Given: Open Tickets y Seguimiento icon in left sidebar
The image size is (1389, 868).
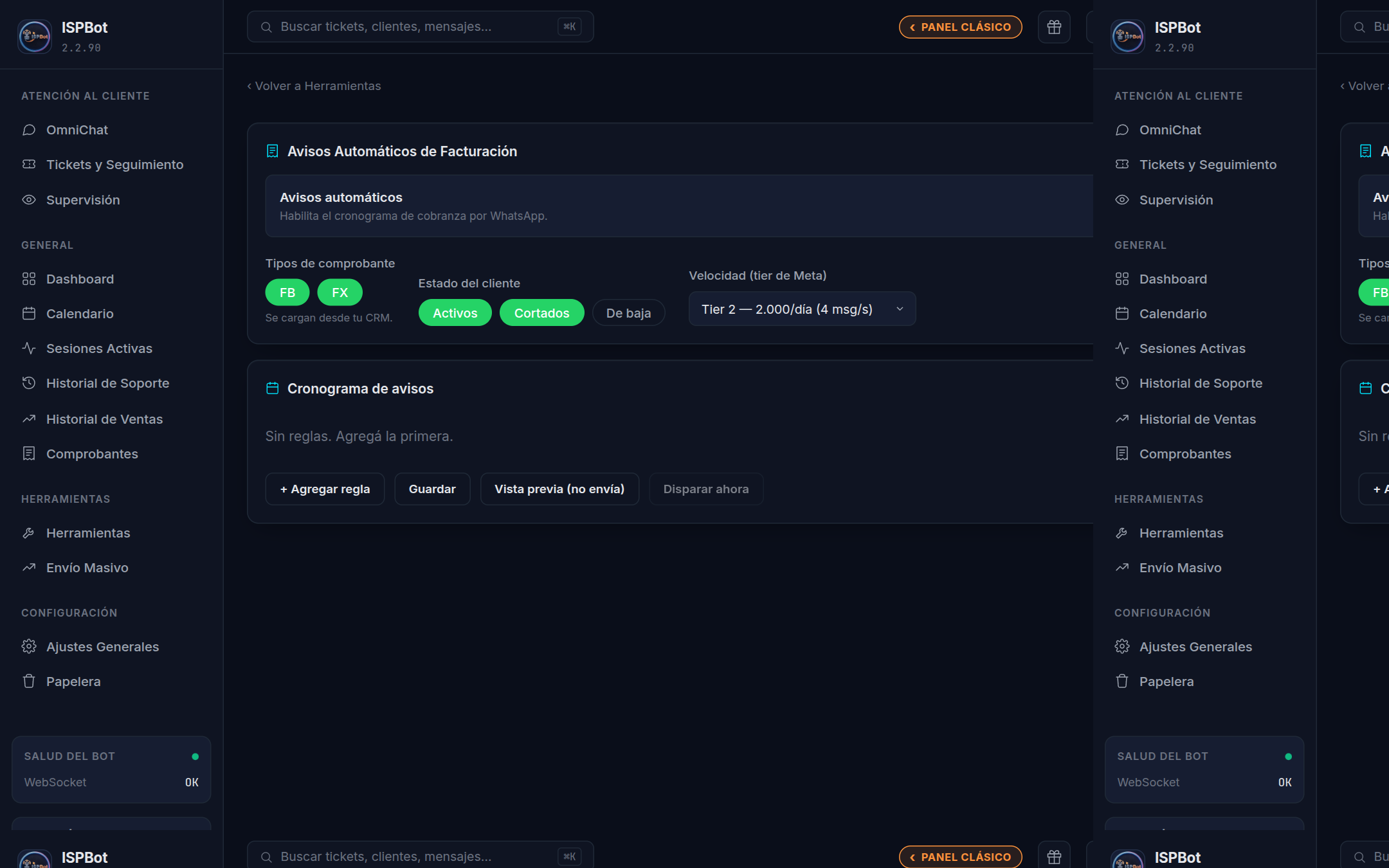Looking at the screenshot, I should [x=29, y=165].
